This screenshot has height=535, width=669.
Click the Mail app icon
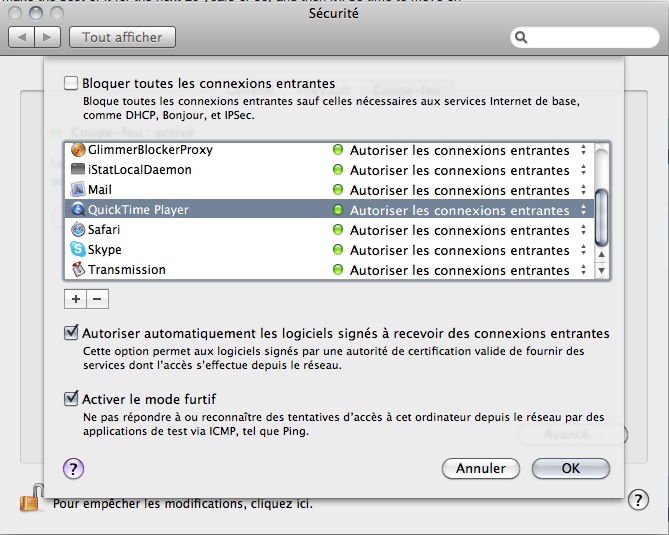point(78,189)
